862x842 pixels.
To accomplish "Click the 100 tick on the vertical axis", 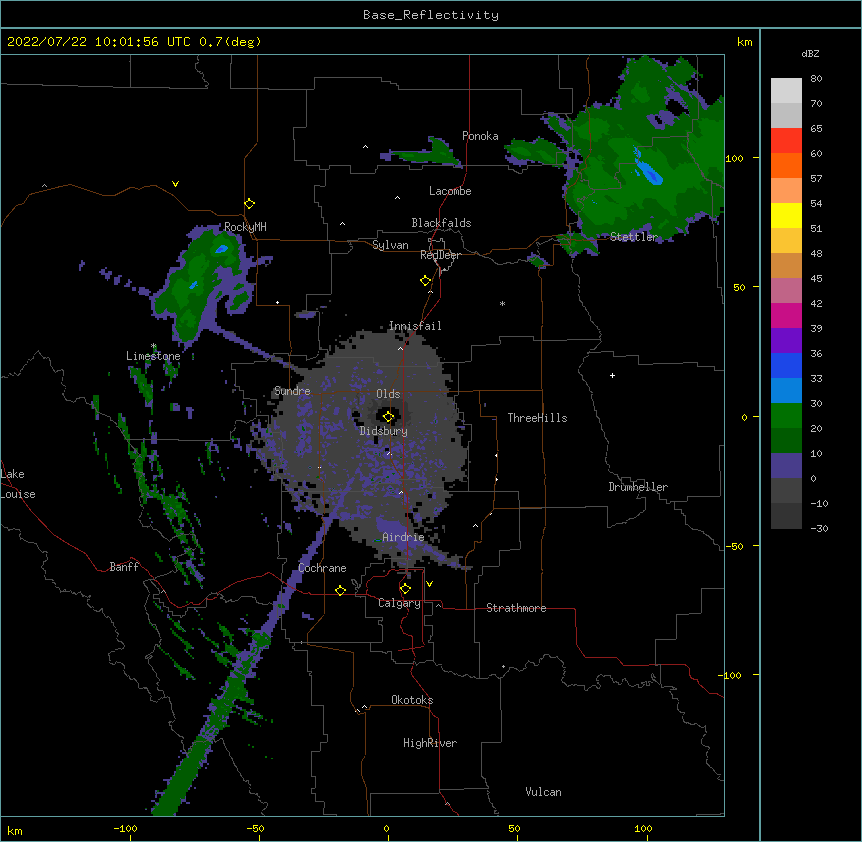I will 734,158.
